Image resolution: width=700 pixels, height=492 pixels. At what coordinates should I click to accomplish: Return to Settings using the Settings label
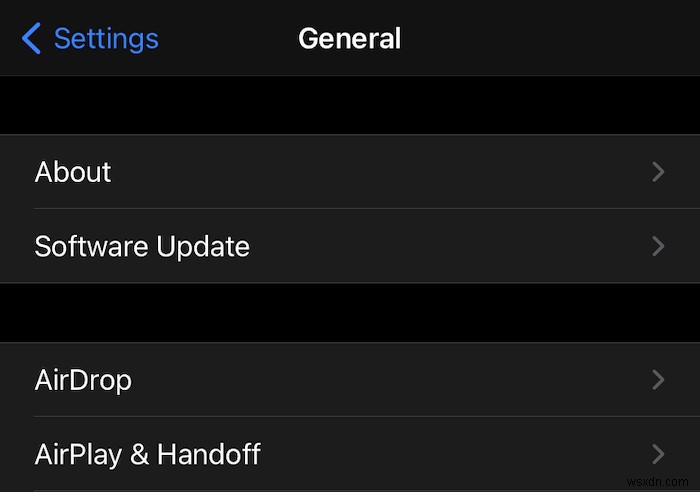(x=105, y=39)
